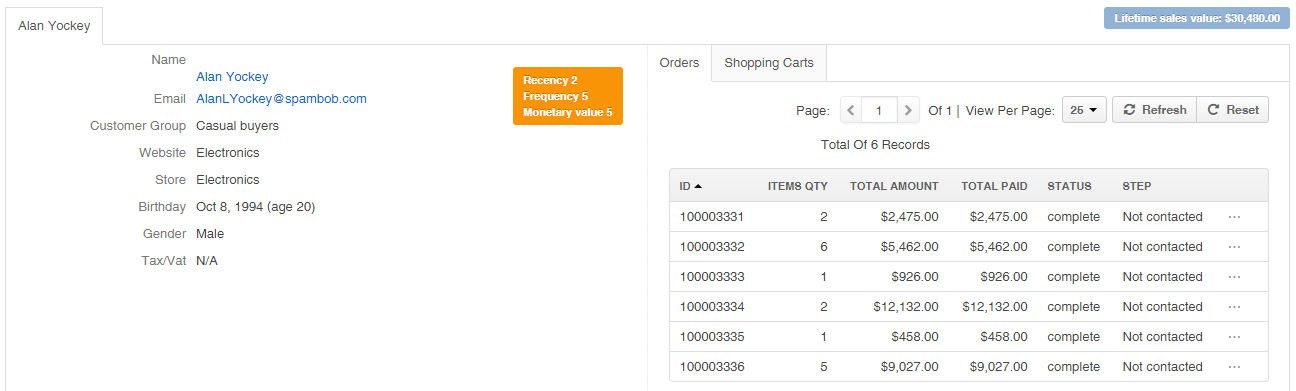Switch to the Shopping Carts tab
1296x391 pixels.
point(769,63)
